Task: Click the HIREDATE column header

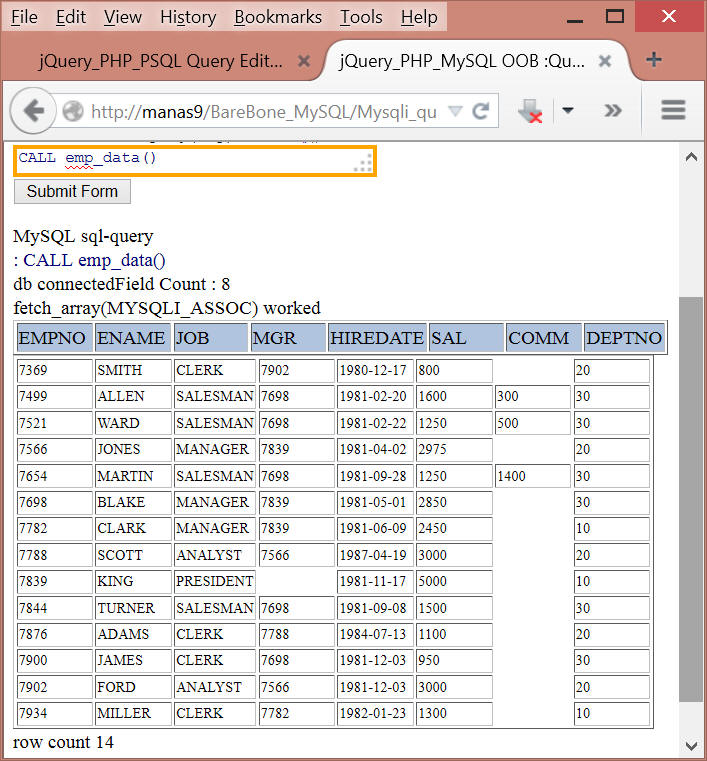Action: tap(378, 337)
